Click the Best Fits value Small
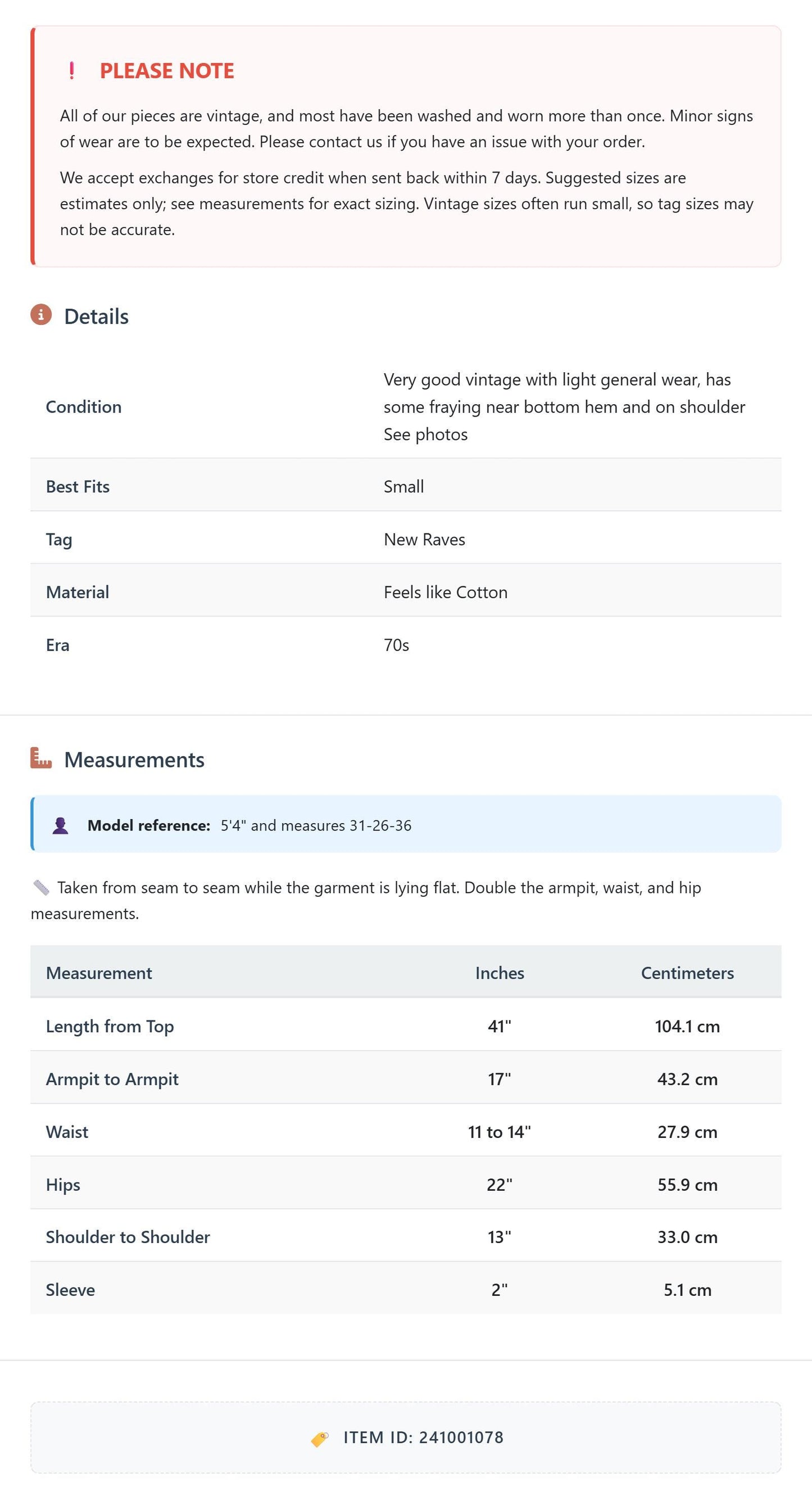 click(403, 486)
